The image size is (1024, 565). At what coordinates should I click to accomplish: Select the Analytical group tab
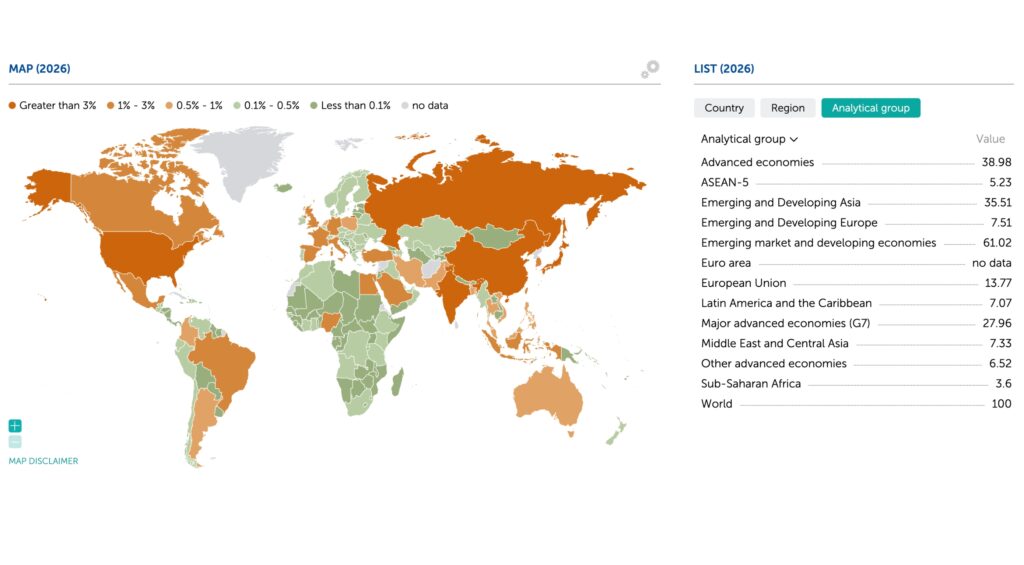click(x=870, y=108)
